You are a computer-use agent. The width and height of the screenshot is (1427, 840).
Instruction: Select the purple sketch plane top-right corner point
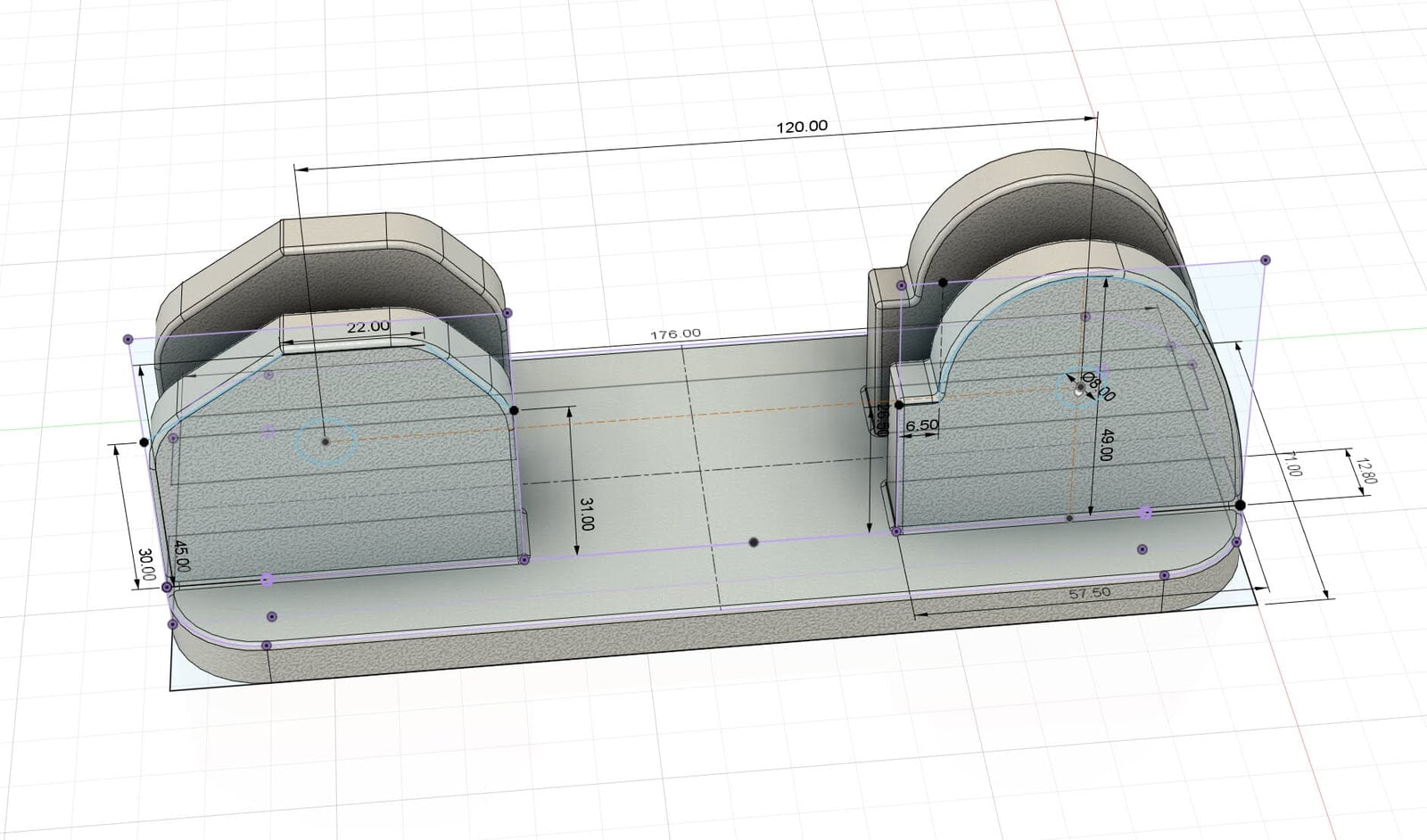[1265, 260]
